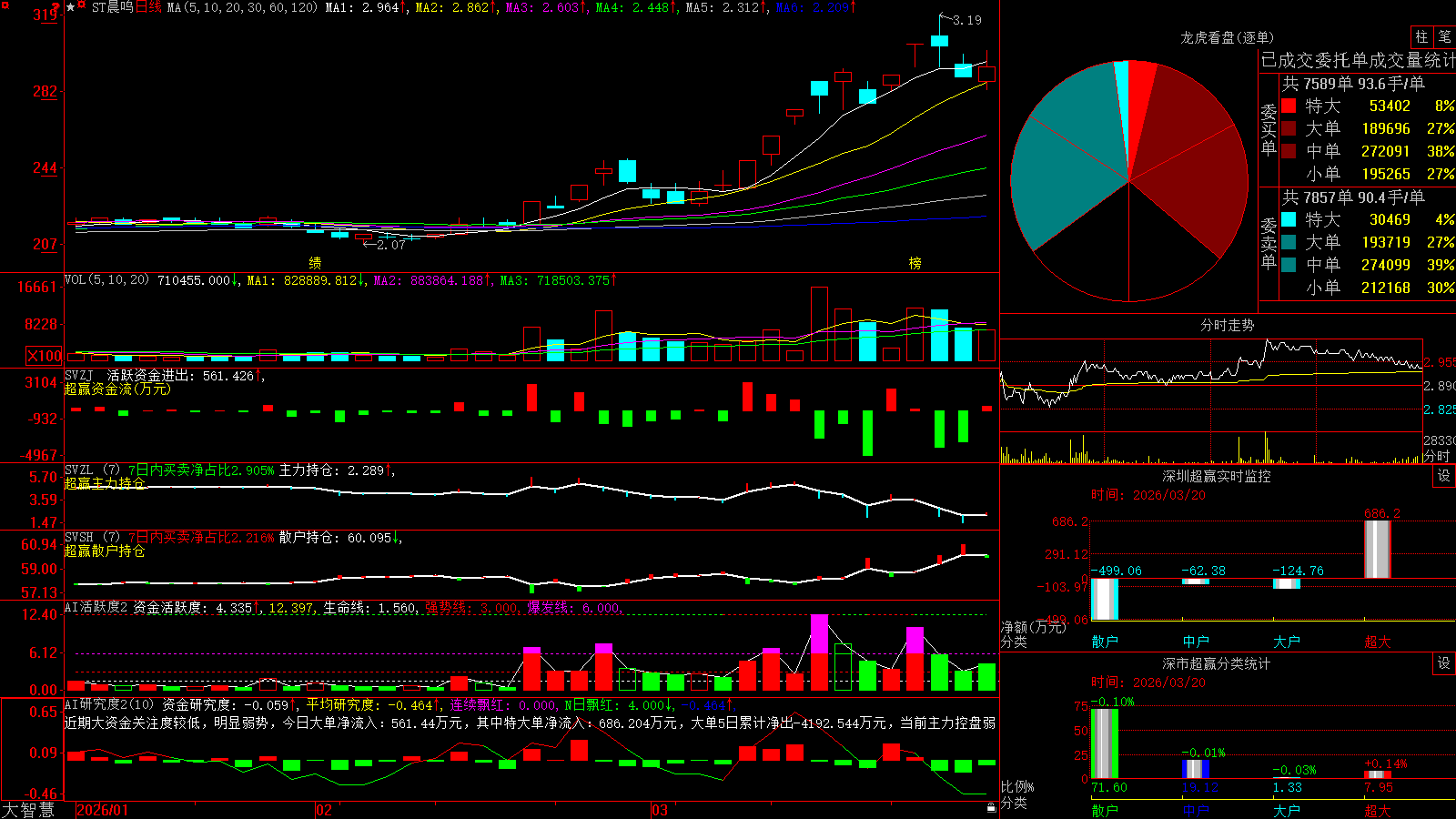Click the 共 7857单 90.4手/单 summary line
1456x819 pixels.
pyautogui.click(x=1353, y=197)
